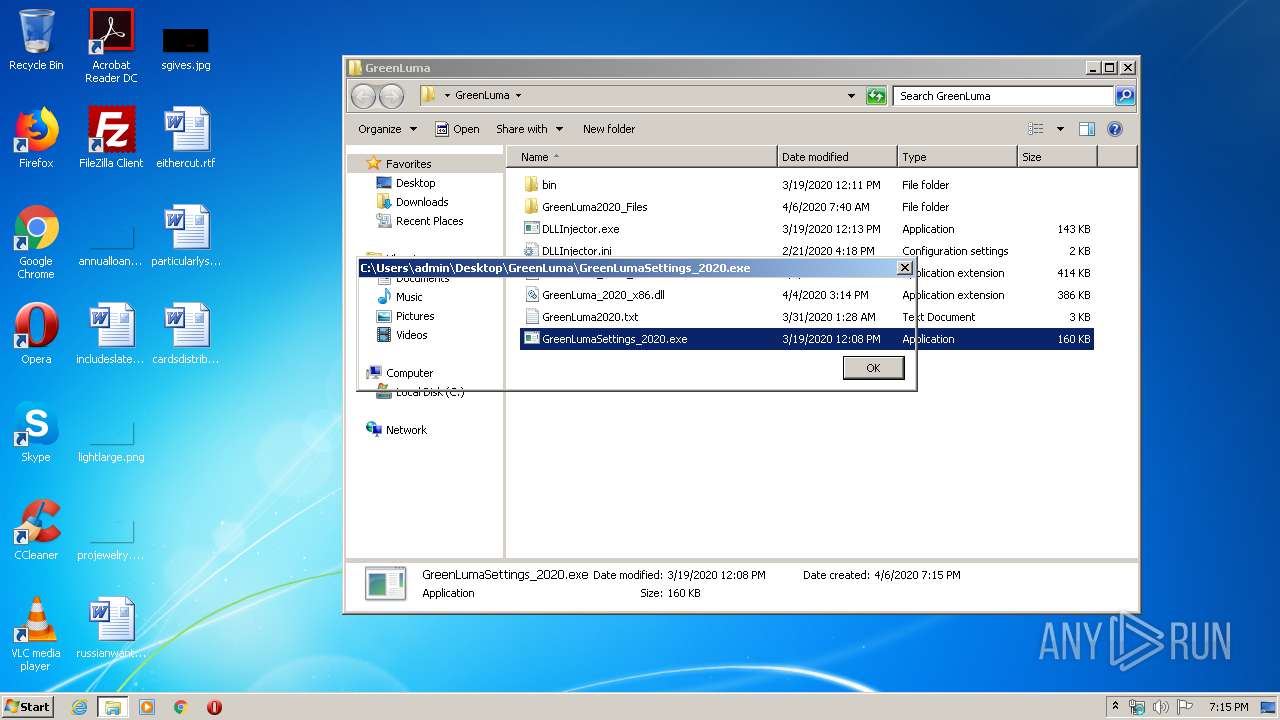Launch Skype from the desktop
The height and width of the screenshot is (720, 1280).
point(36,432)
